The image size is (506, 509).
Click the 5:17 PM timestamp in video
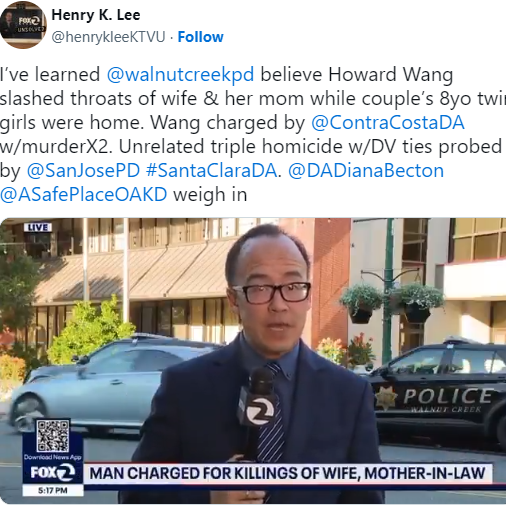click(x=53, y=490)
